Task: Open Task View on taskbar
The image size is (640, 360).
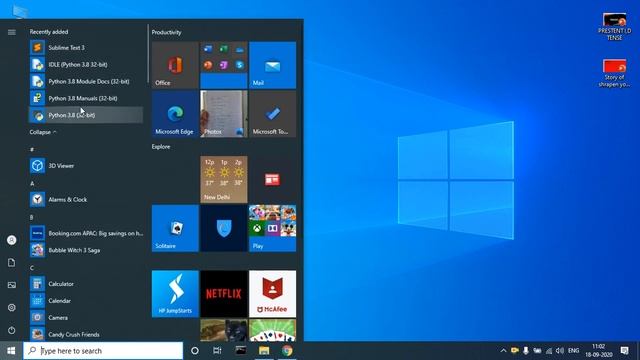Action: (x=217, y=351)
